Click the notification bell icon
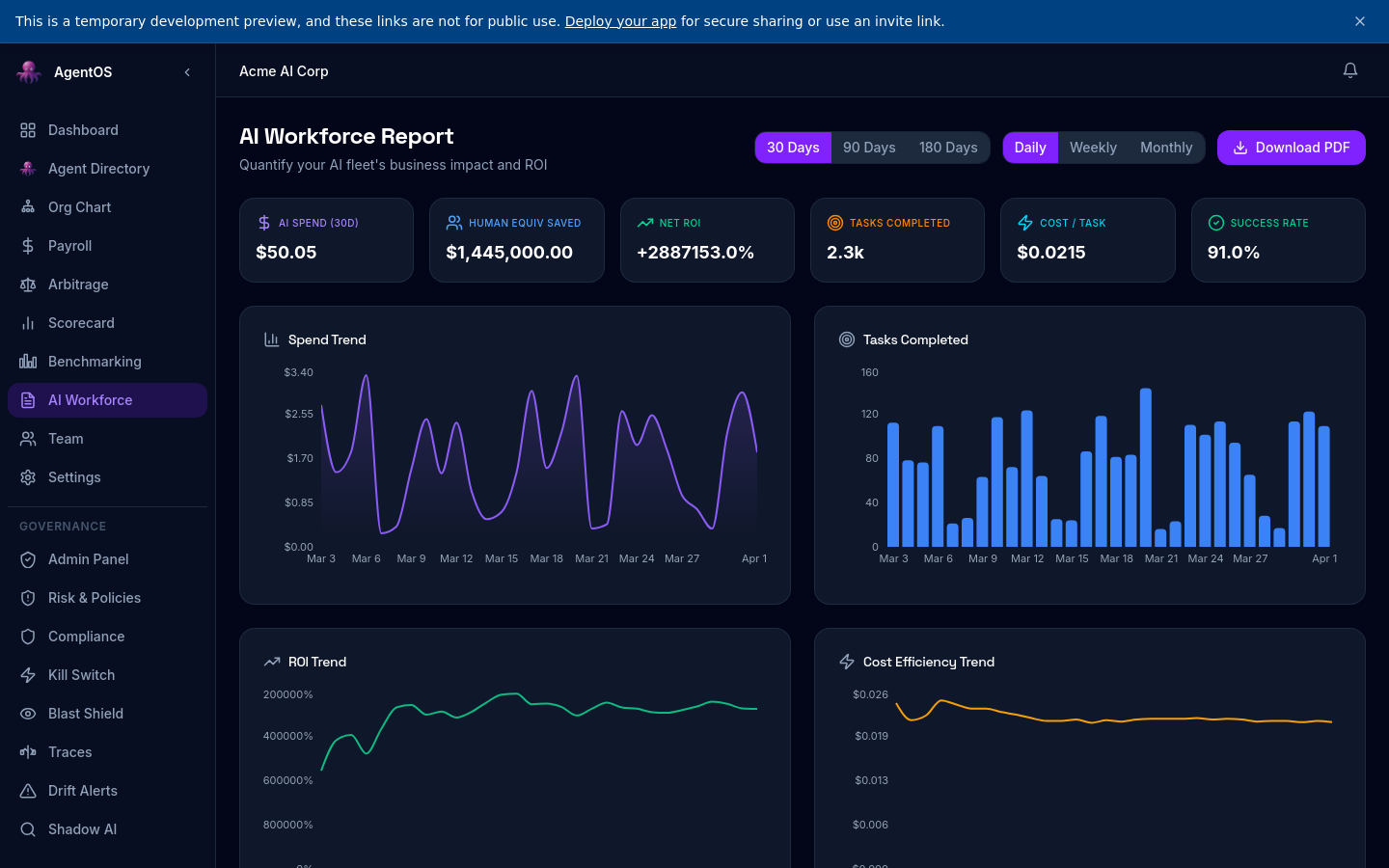Screen dimensions: 1389x868 point(1350,70)
